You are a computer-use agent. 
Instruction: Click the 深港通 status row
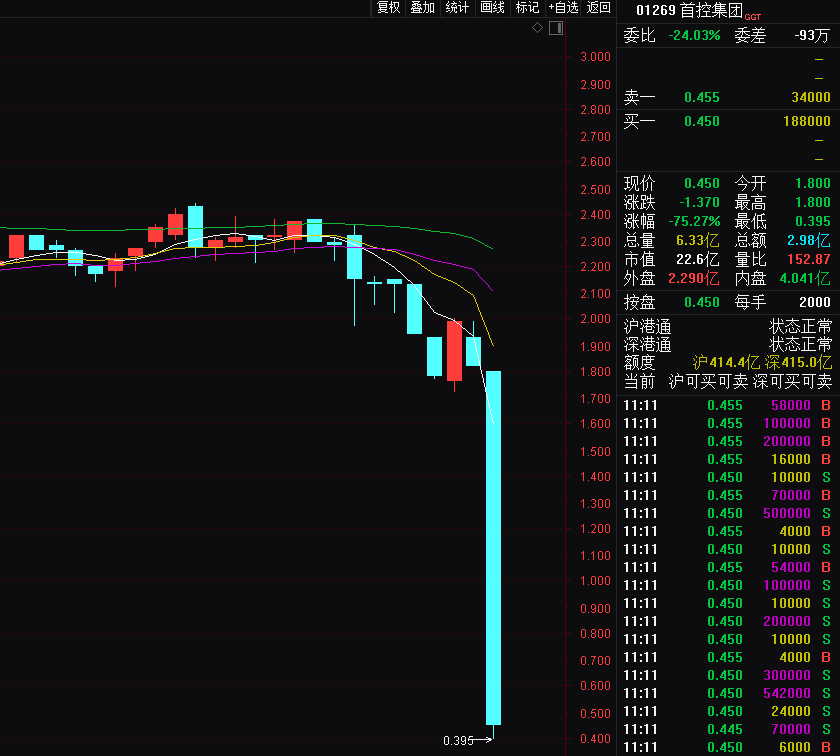click(x=727, y=345)
